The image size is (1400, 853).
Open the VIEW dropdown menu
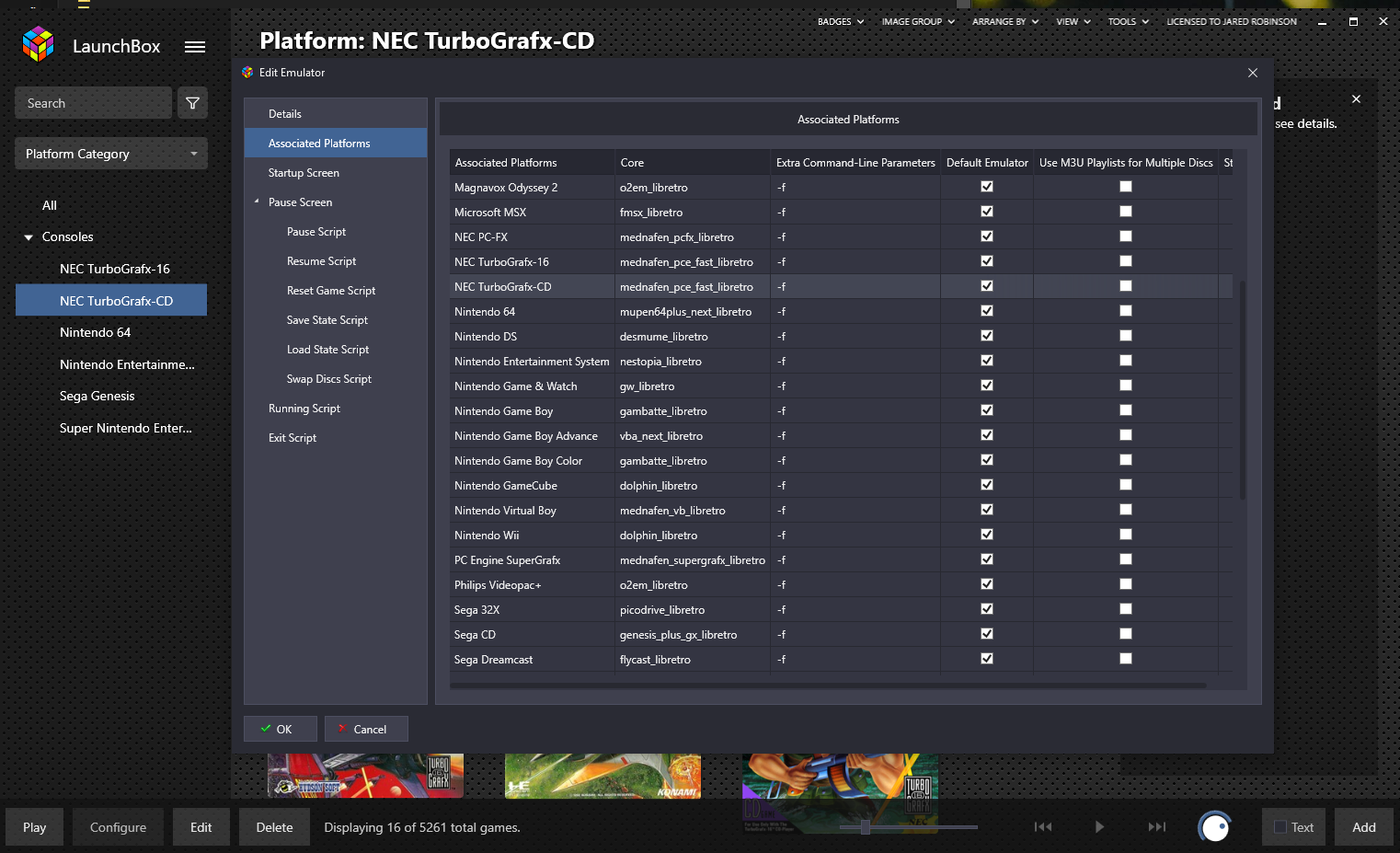click(1073, 21)
